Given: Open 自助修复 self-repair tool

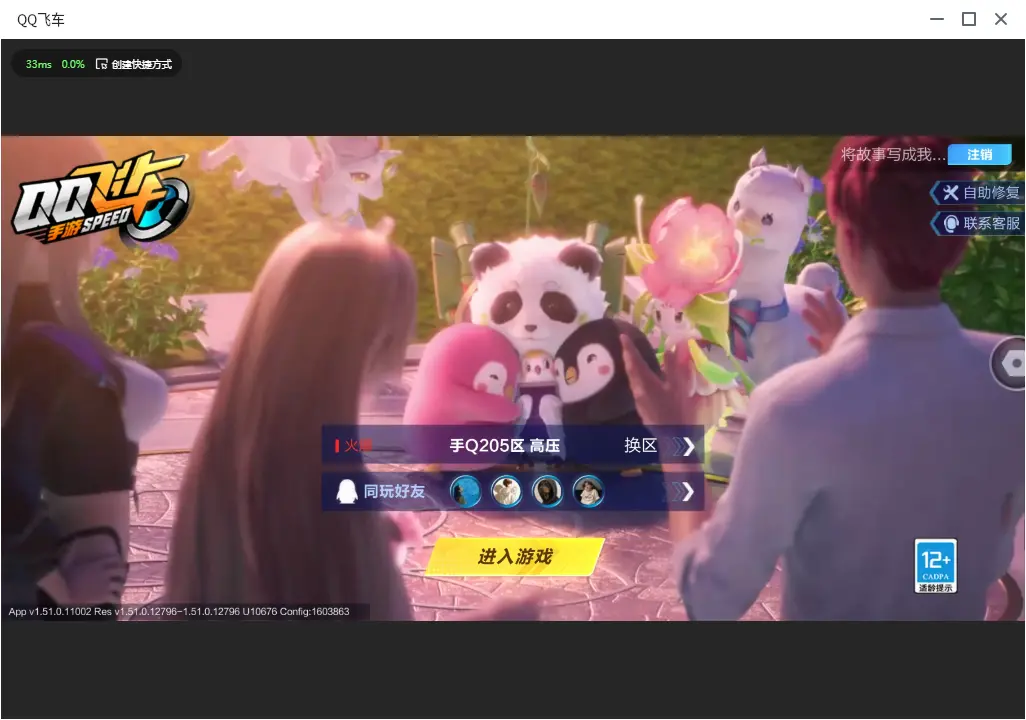Looking at the screenshot, I should tap(978, 192).
